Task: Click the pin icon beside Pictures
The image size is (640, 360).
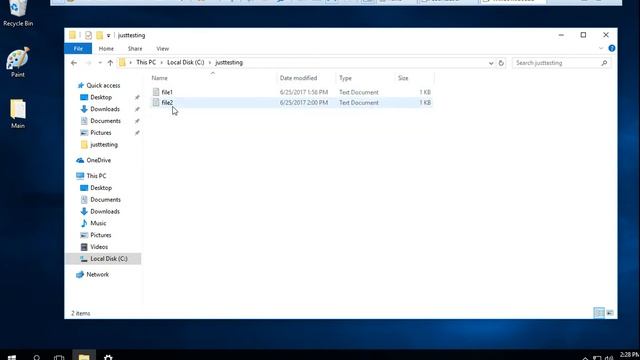Action: (x=137, y=133)
